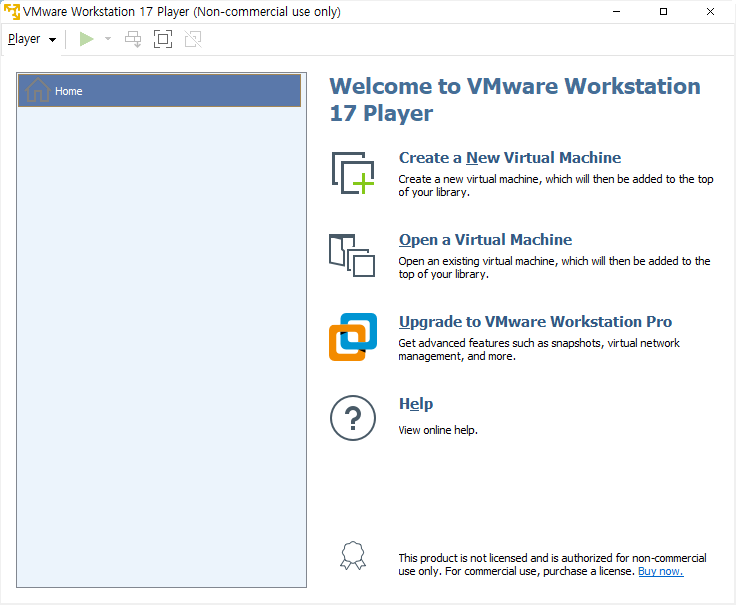This screenshot has height=605, width=736.
Task: Click the 'Create a new virtual machine, which will' description
Action: (556, 185)
